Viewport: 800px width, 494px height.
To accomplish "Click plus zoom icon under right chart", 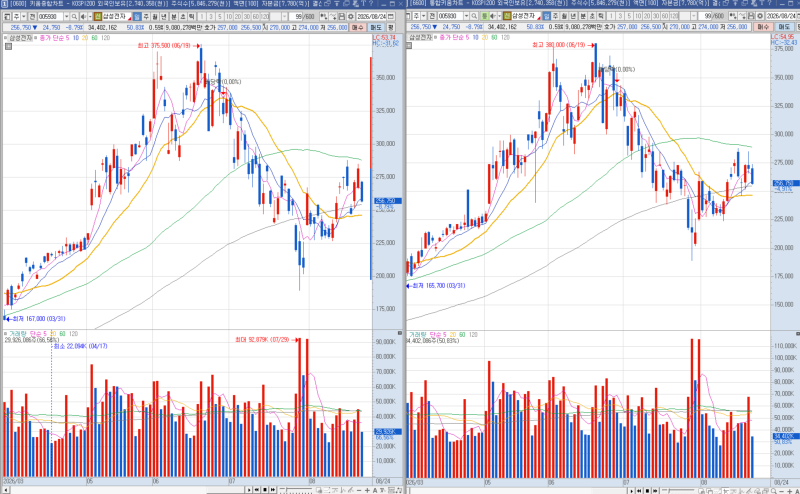I will tap(790, 491).
